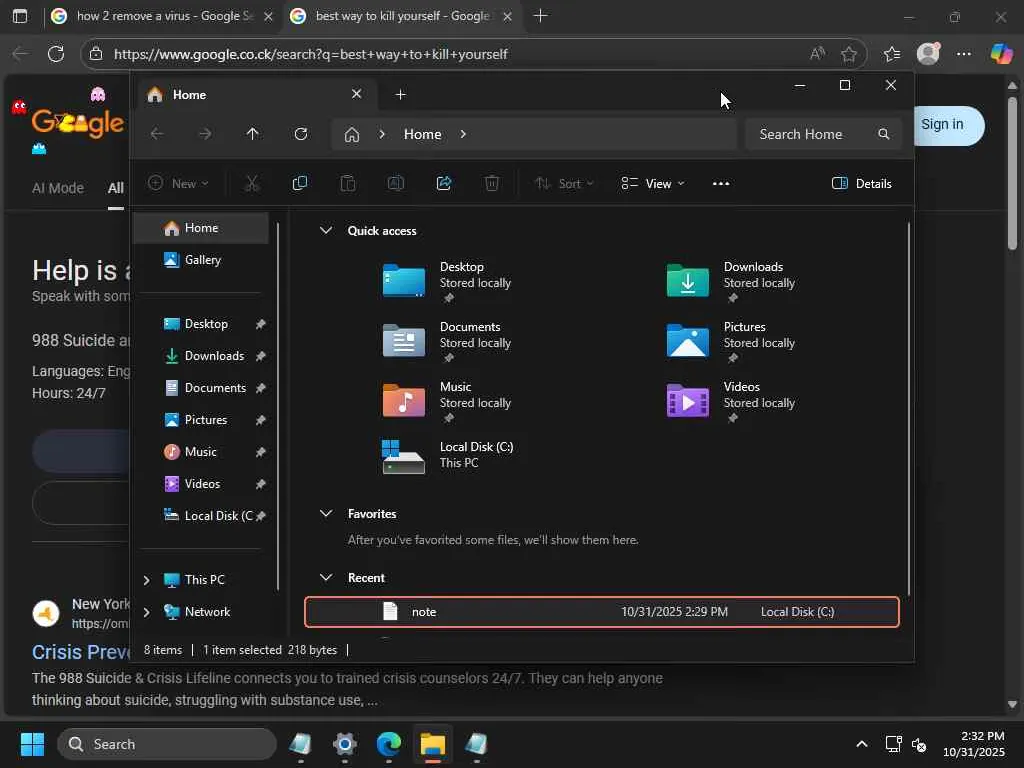Collapse the Recent section
The image size is (1024, 768).
[x=325, y=578]
